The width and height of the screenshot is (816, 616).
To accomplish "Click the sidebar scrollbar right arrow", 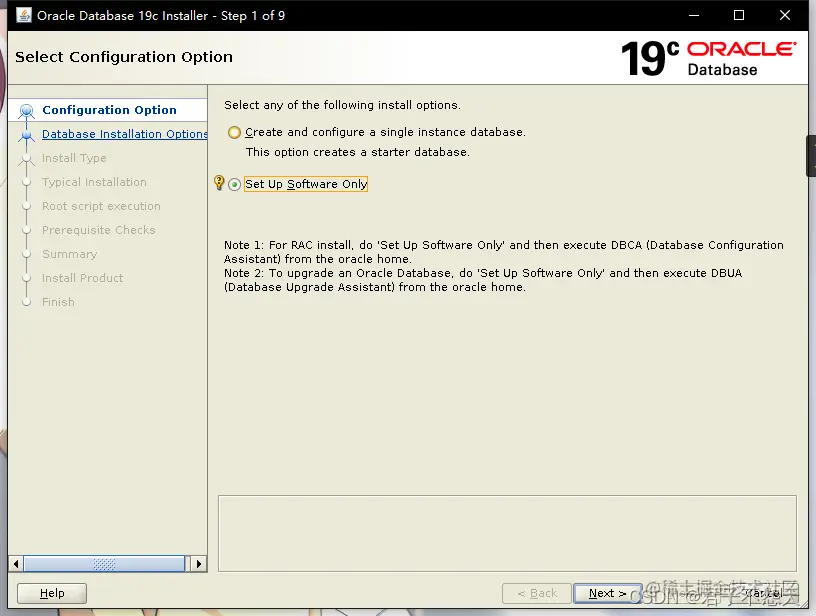I will tap(199, 564).
